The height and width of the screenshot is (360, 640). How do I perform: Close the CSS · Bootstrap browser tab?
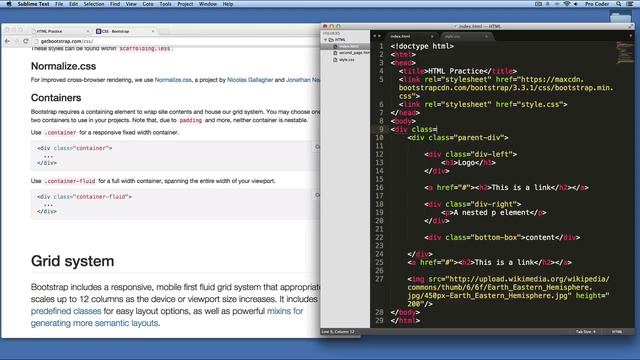[x=153, y=31]
